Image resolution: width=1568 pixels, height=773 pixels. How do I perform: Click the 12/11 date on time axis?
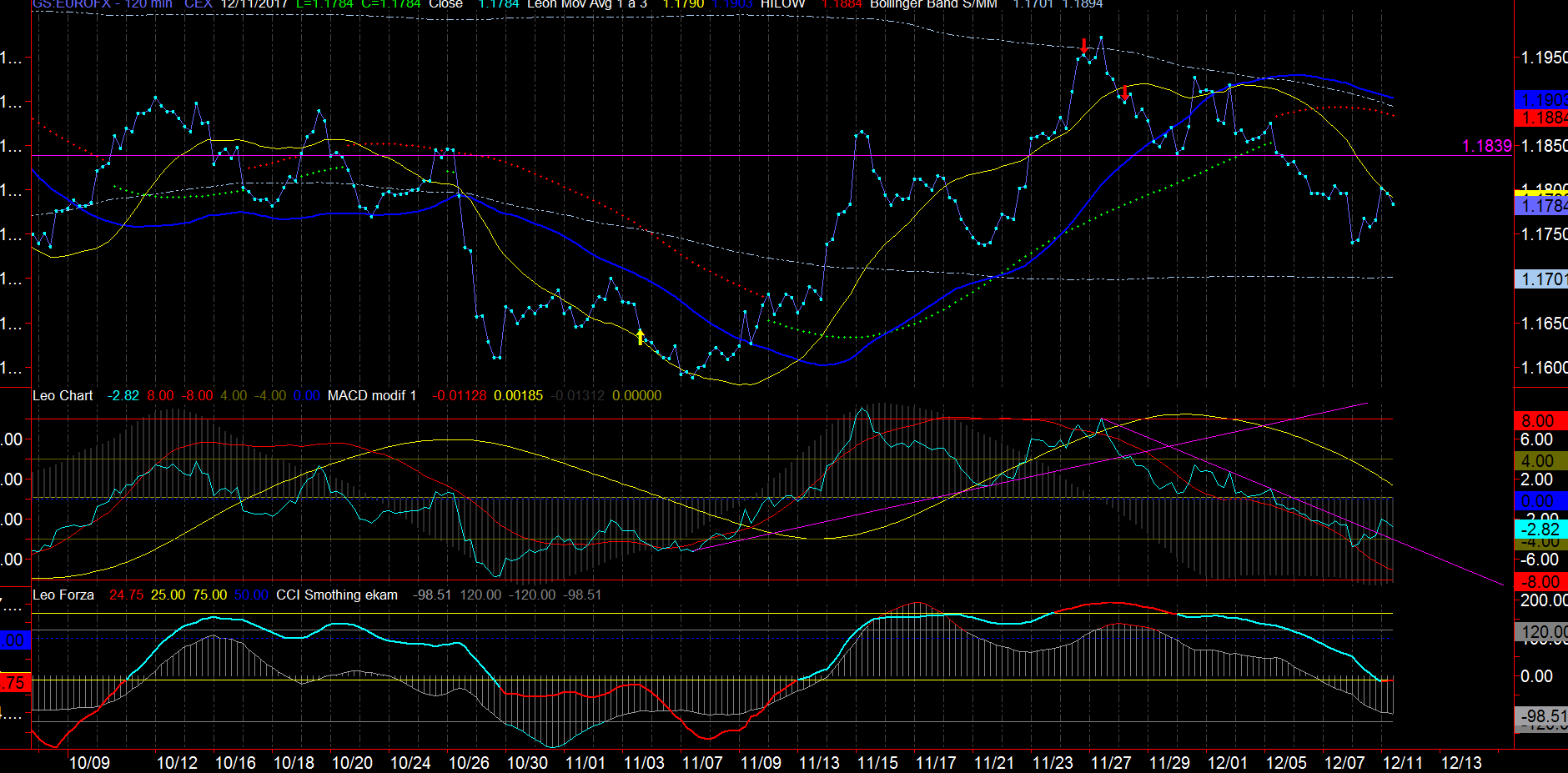(1403, 762)
